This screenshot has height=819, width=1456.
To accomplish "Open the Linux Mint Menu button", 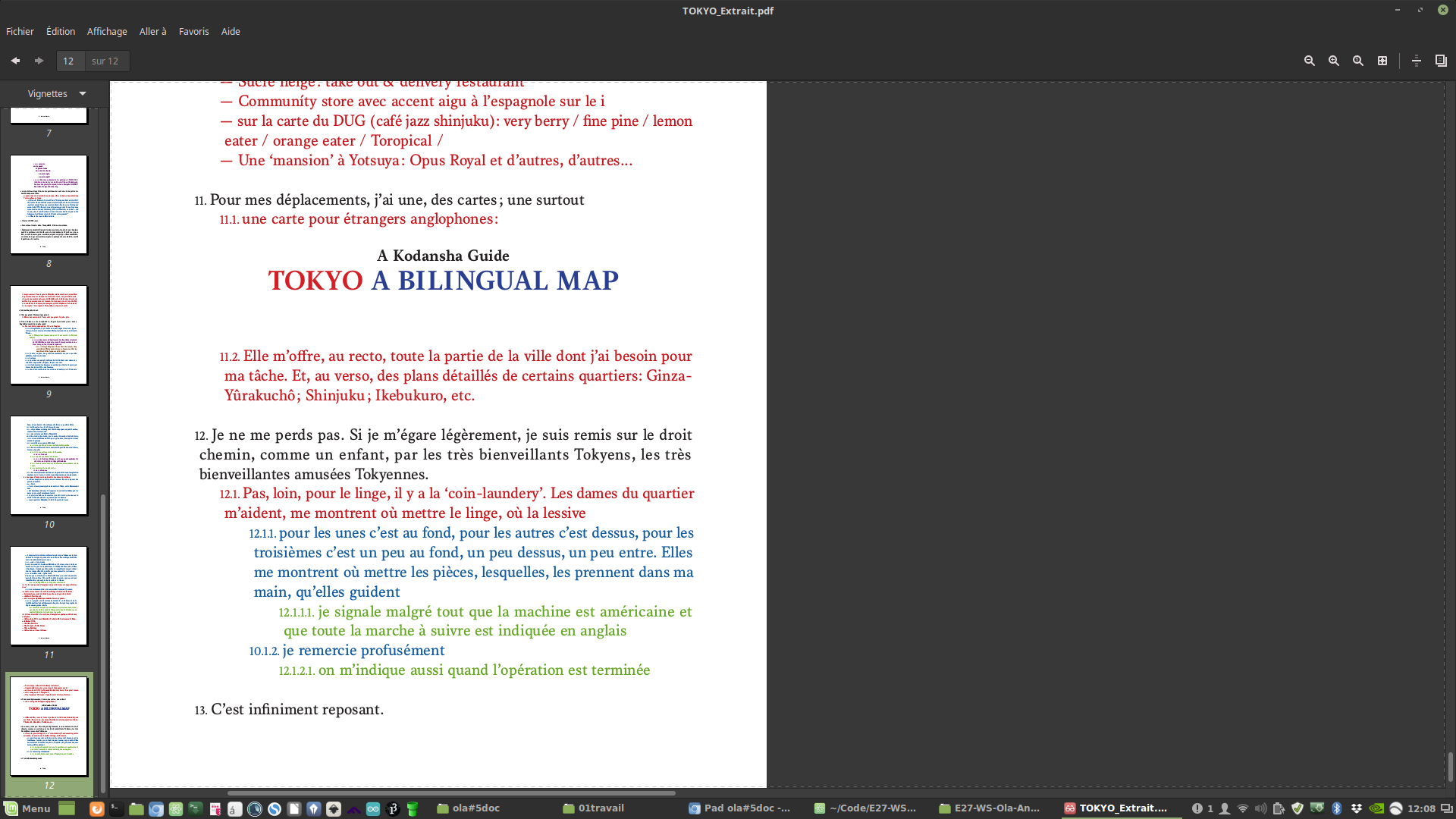I will pos(27,808).
